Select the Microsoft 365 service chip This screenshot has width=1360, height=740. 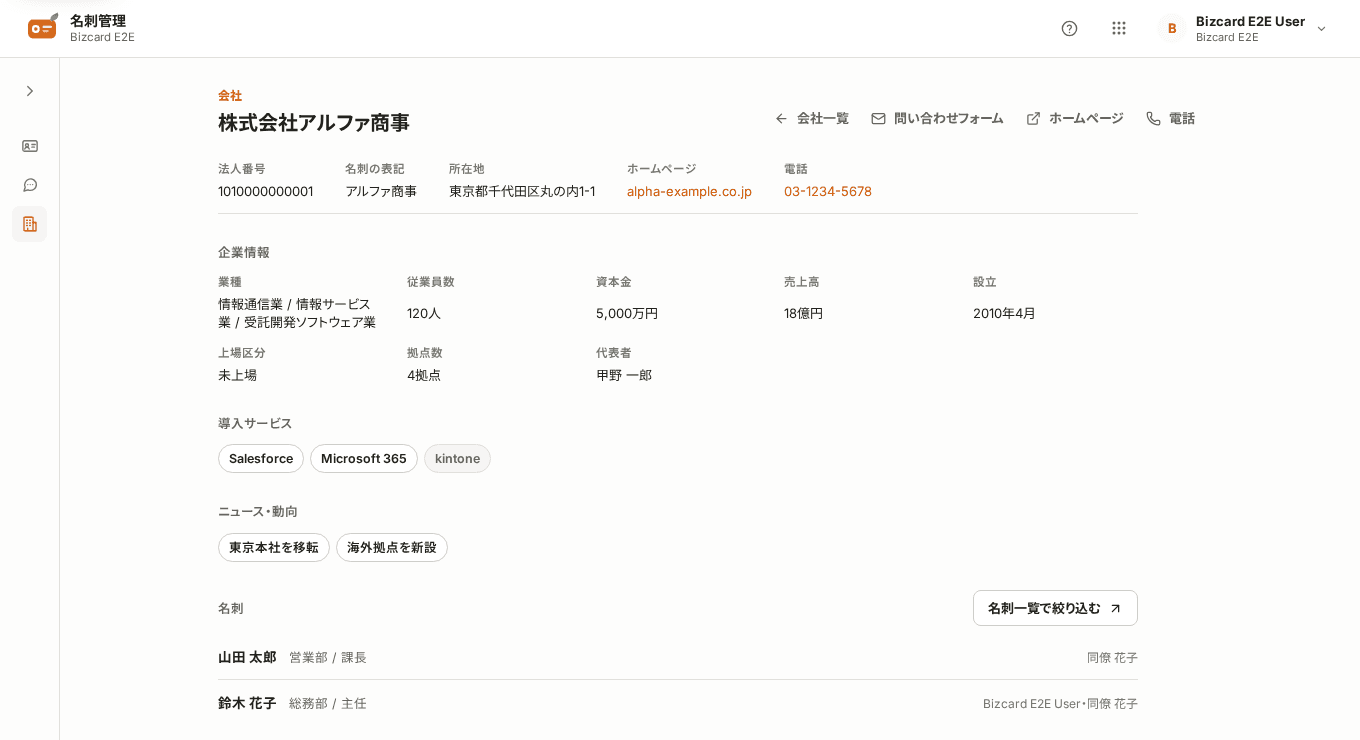(x=364, y=459)
